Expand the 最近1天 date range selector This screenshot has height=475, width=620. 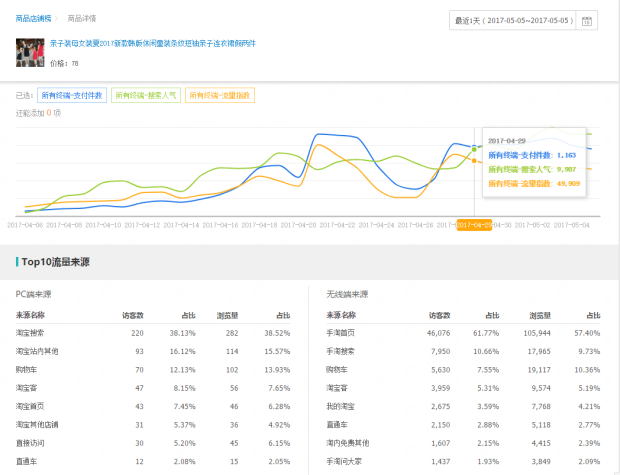pyautogui.click(x=513, y=20)
